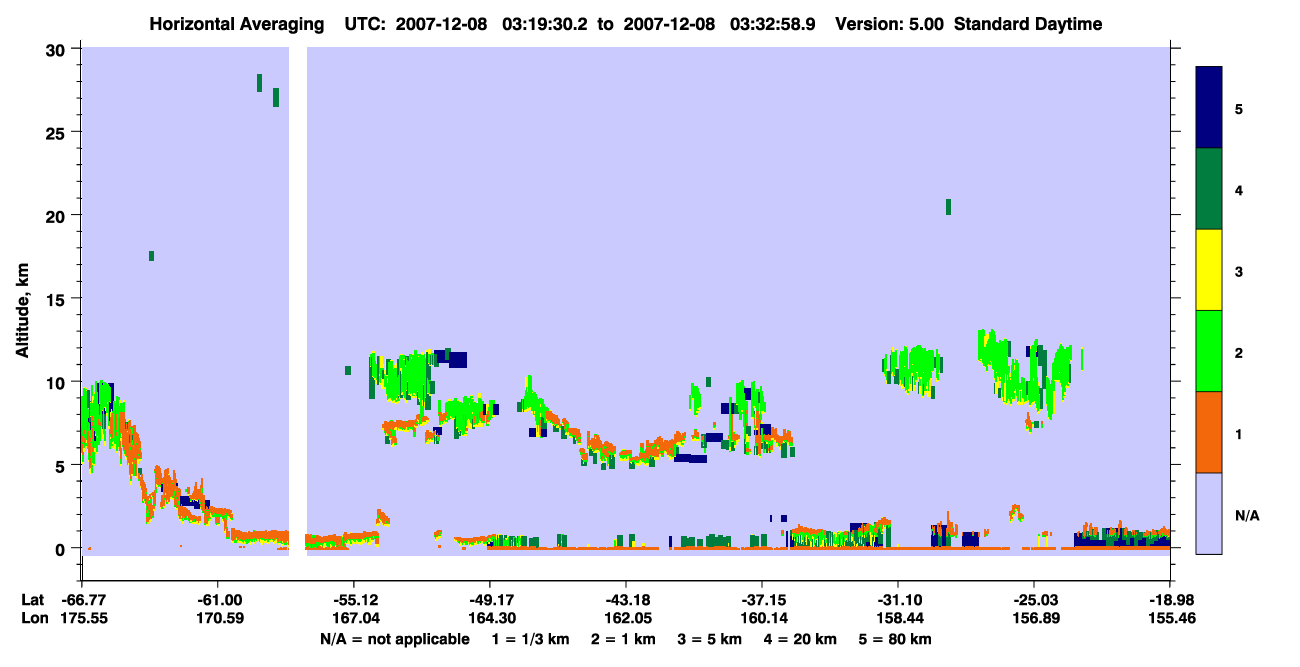Click the y-axis tick label 15
1300x667 pixels.
[x=58, y=299]
